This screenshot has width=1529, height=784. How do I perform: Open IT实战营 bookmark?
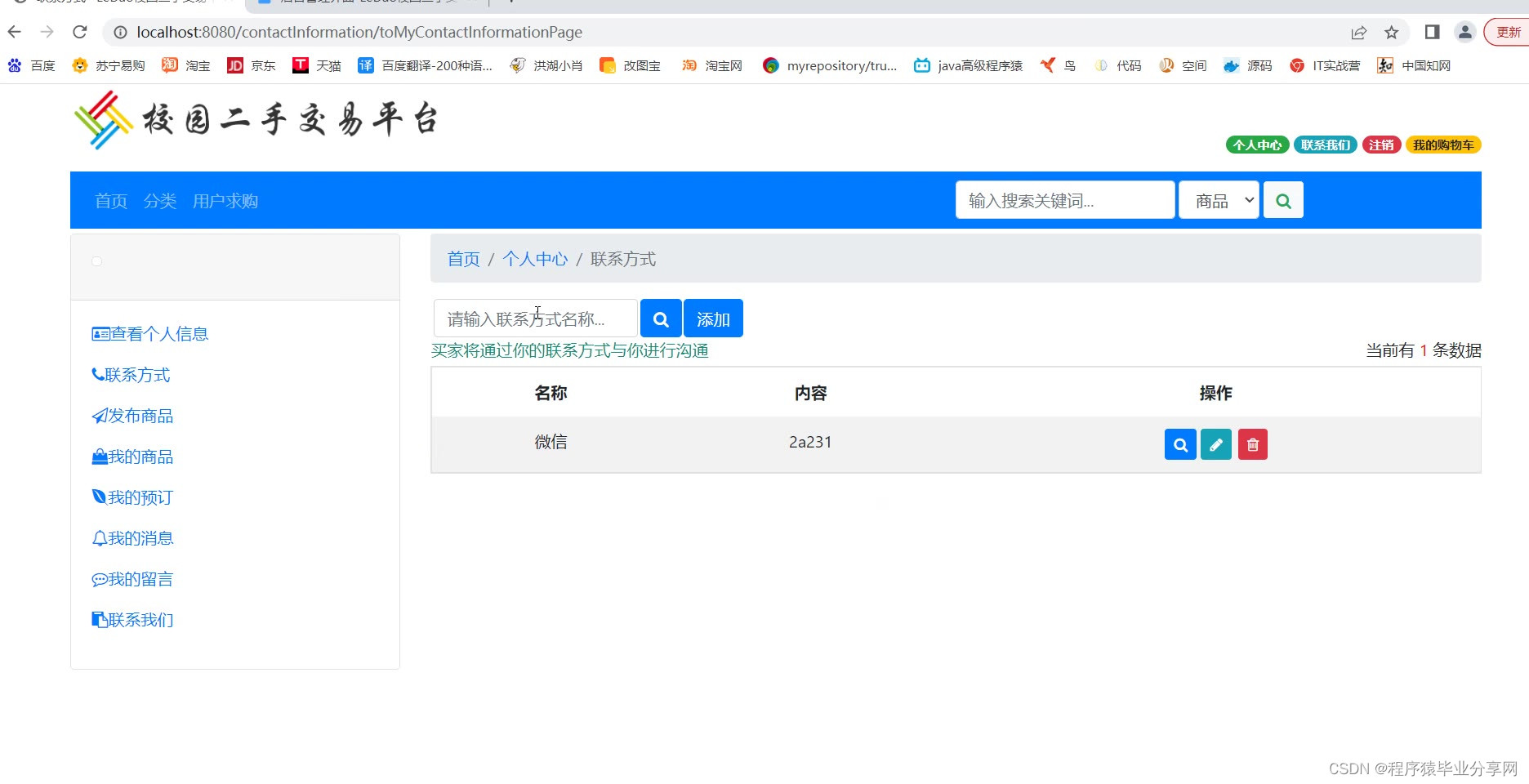pos(1325,65)
